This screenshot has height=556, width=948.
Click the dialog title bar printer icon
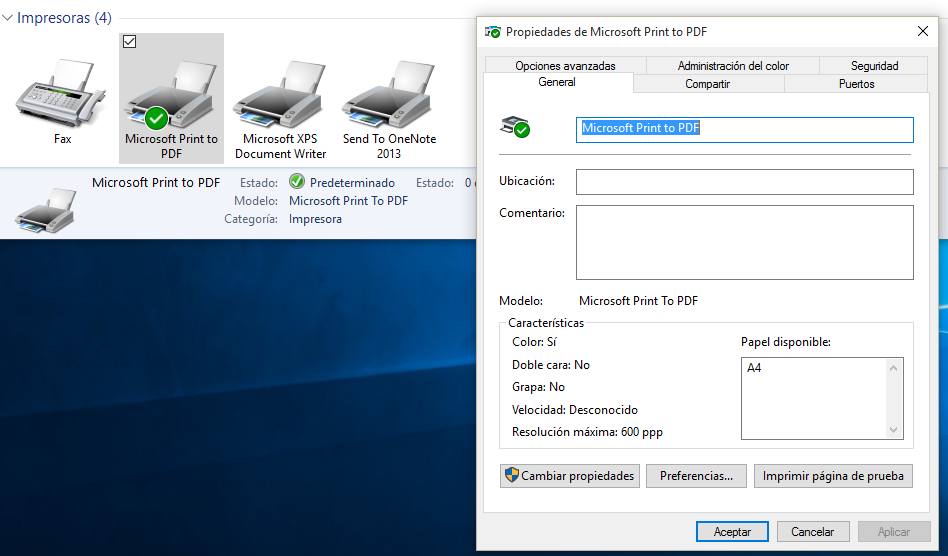click(x=493, y=32)
